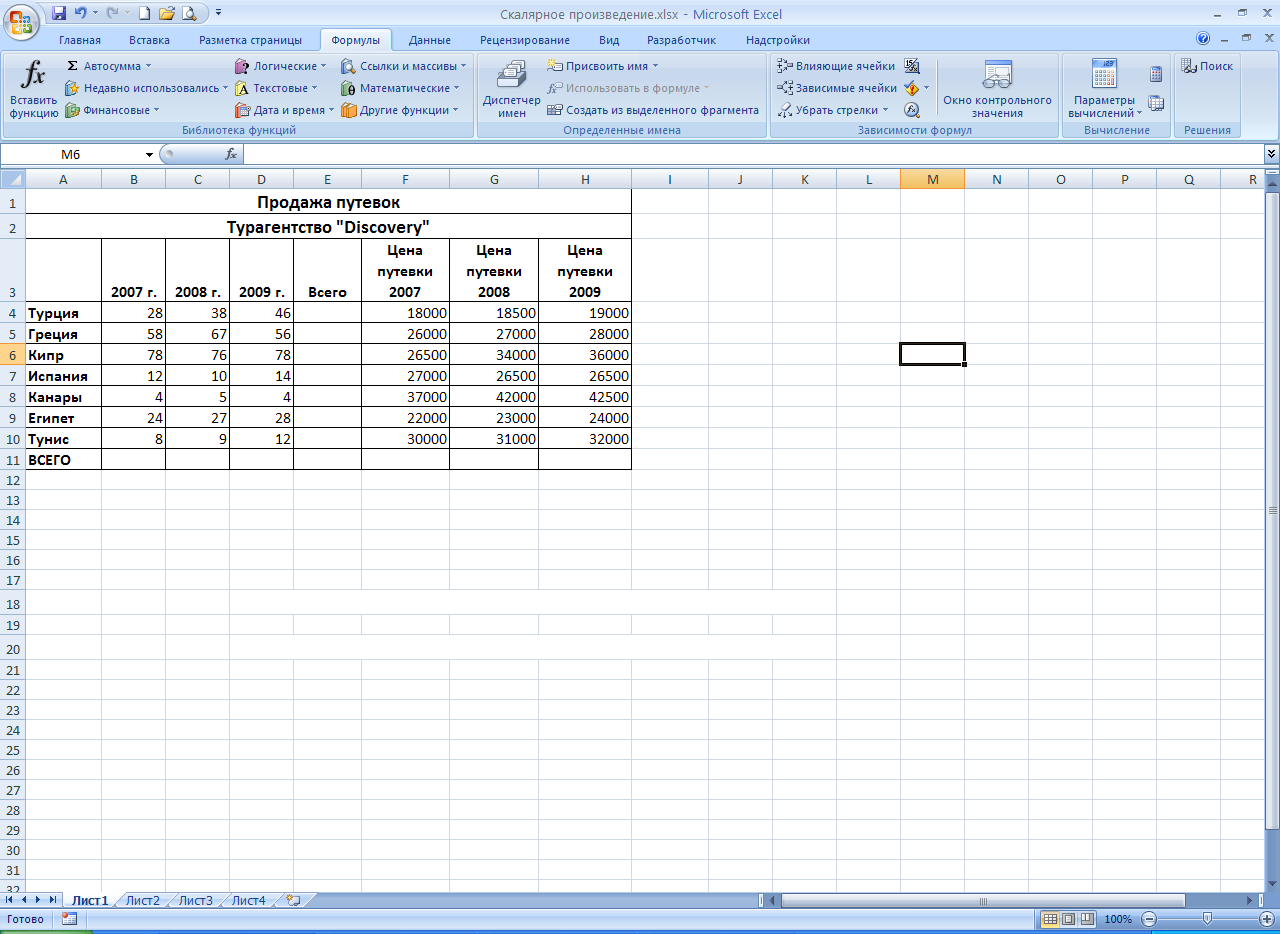The height and width of the screenshot is (934, 1280).
Task: Click Поиск solver button
Action: (1207, 66)
